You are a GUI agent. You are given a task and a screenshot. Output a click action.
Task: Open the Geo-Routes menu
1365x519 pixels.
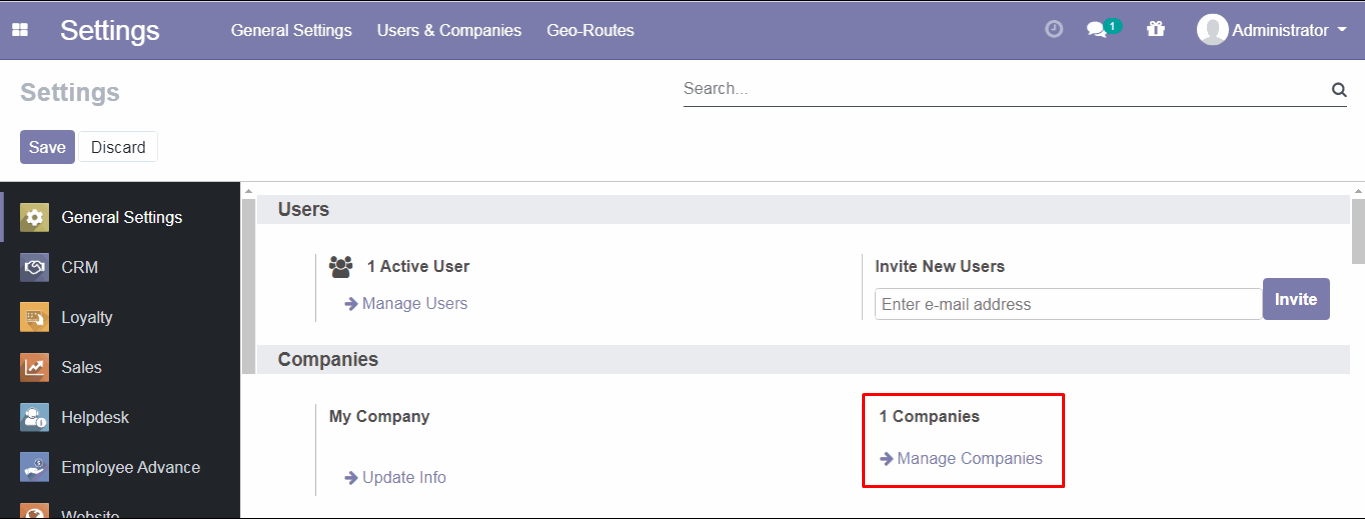pos(590,30)
